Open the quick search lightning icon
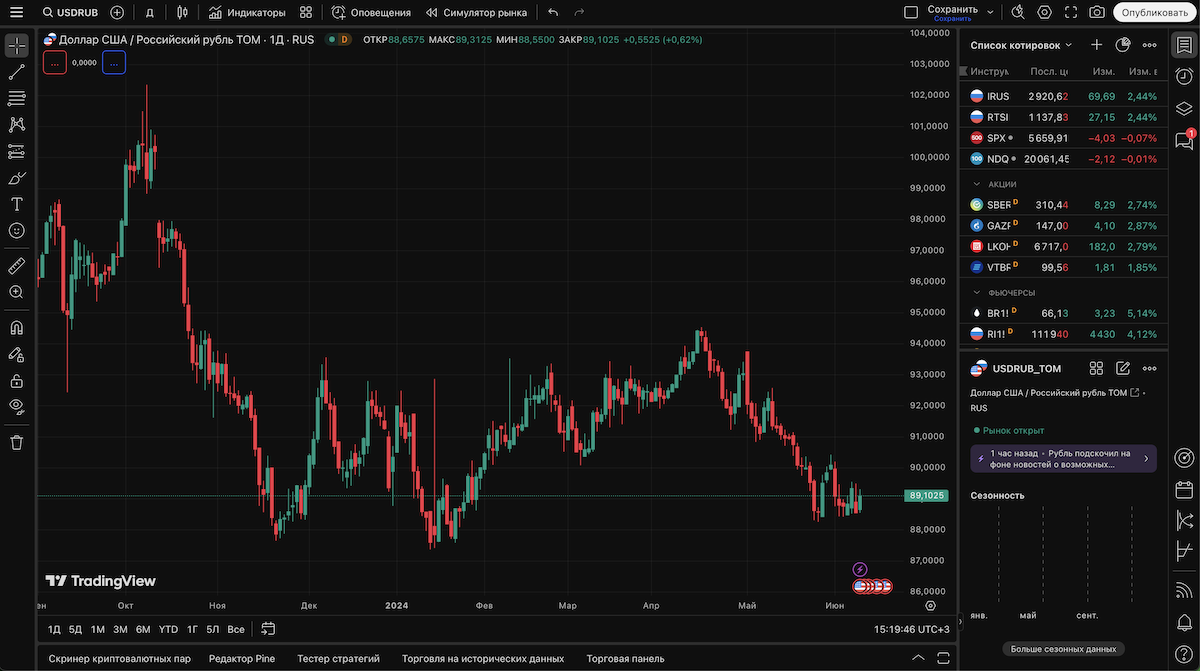1200x671 pixels. (x=1018, y=12)
